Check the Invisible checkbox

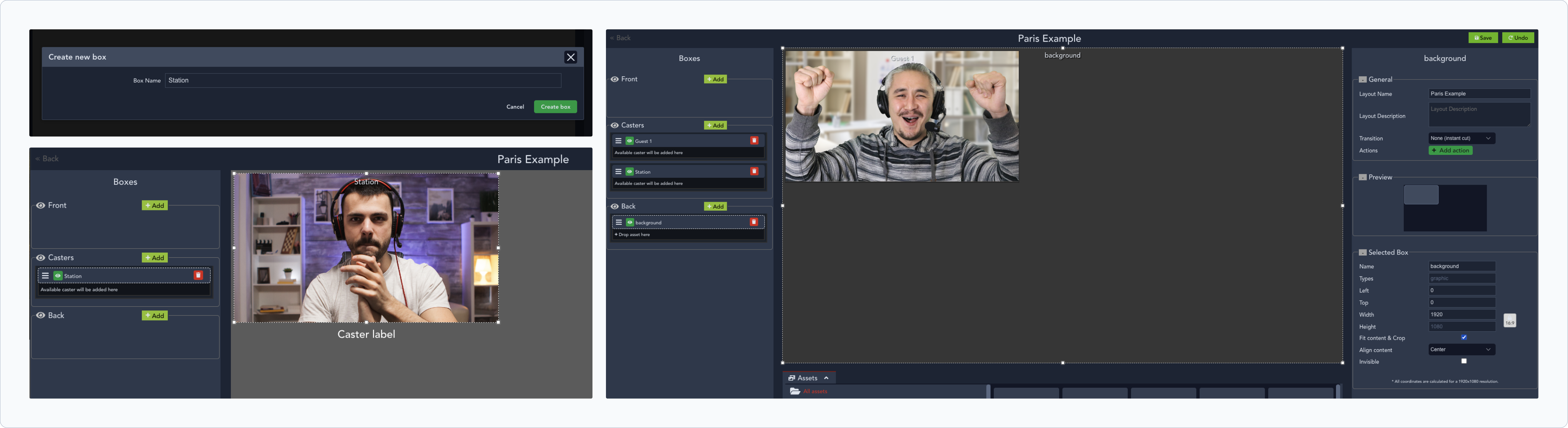click(1464, 361)
